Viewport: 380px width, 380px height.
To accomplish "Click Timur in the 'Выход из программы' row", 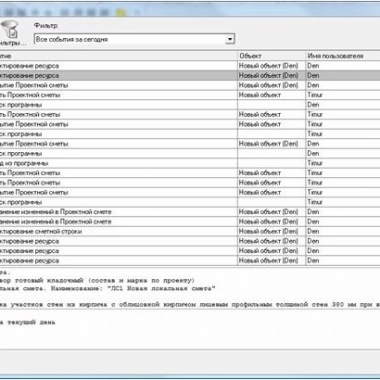I will [315, 163].
